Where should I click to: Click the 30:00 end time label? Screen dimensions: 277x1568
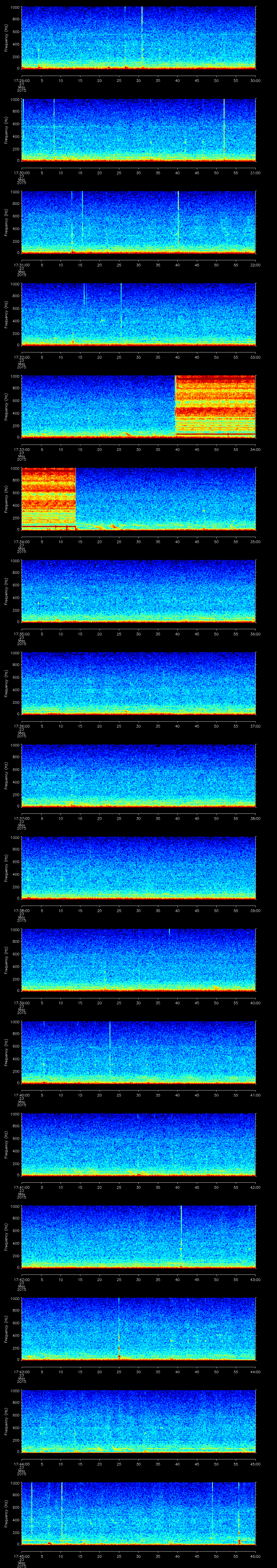click(256, 80)
